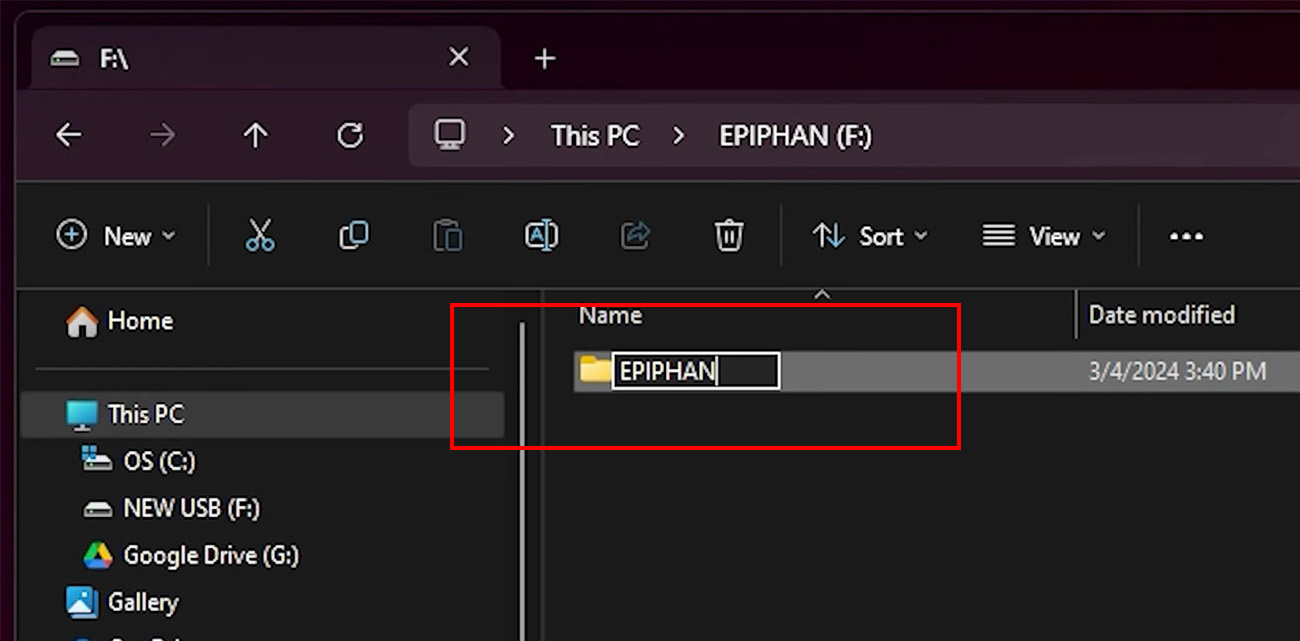
Task: Select This PC in navigation pane
Action: (x=262, y=414)
